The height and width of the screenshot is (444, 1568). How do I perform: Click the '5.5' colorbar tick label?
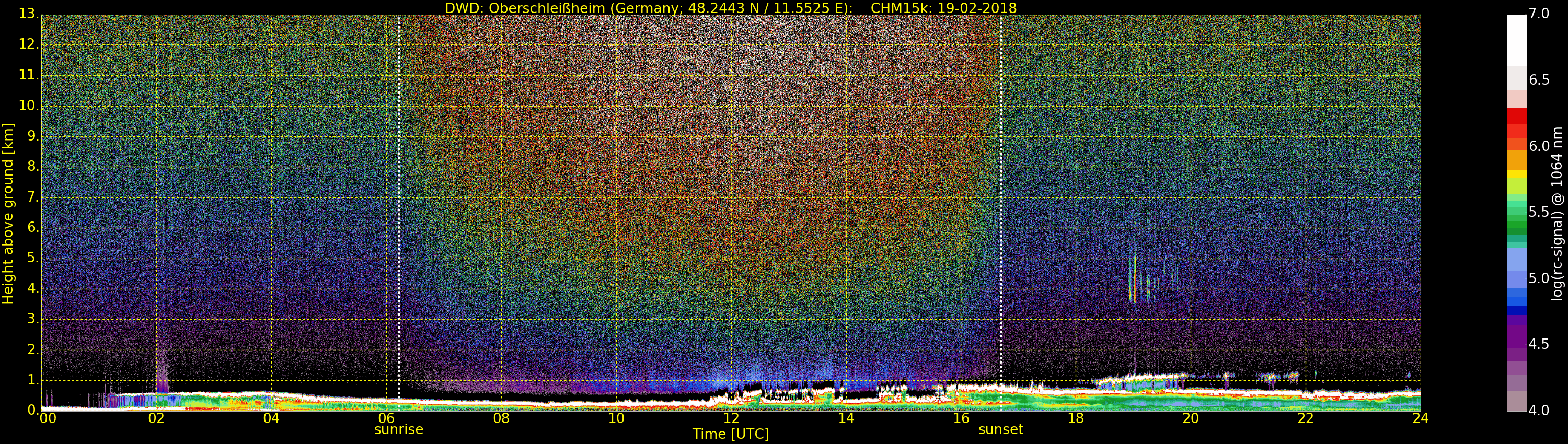tap(1539, 212)
